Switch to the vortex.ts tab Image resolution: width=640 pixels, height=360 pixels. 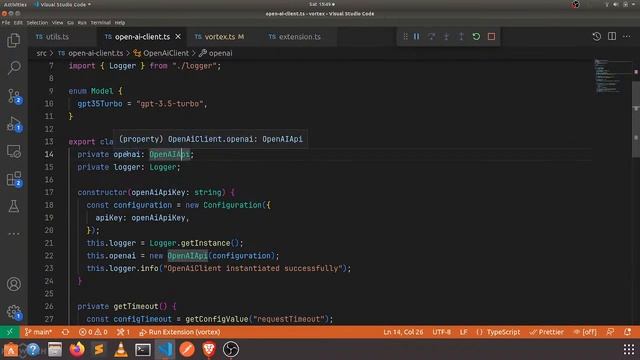pyautogui.click(x=220, y=37)
